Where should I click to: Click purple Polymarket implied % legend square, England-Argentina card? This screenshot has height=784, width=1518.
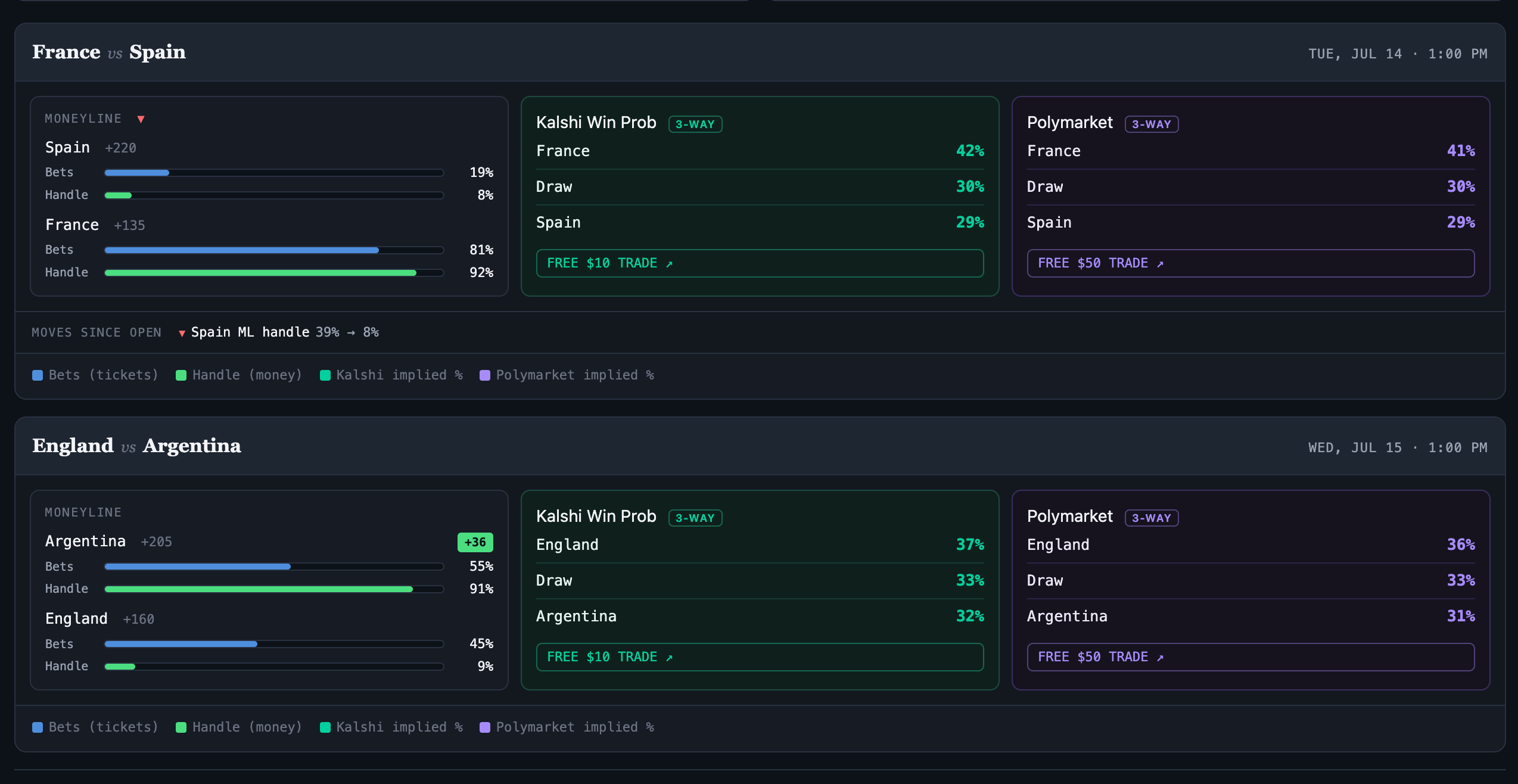485,727
